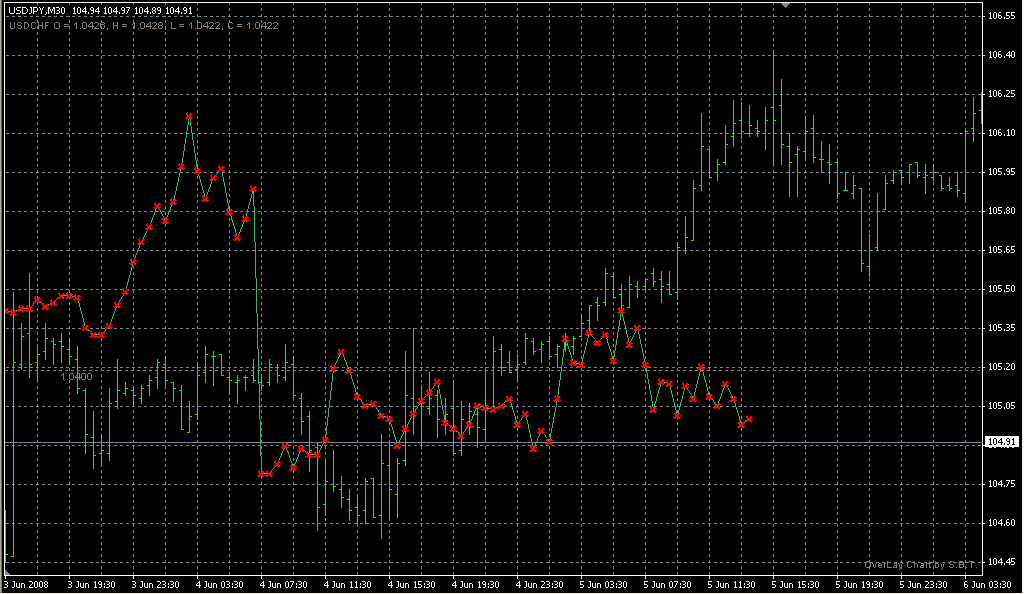Click the chart shift triangle marker
The image size is (1024, 594).
click(786, 6)
